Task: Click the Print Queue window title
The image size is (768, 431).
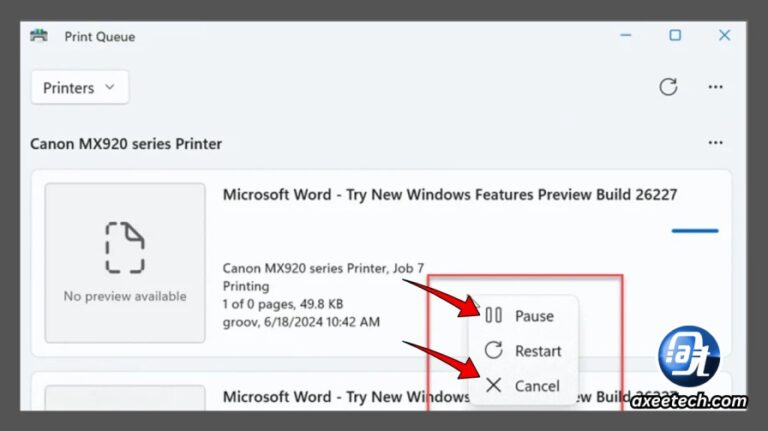Action: tap(100, 37)
